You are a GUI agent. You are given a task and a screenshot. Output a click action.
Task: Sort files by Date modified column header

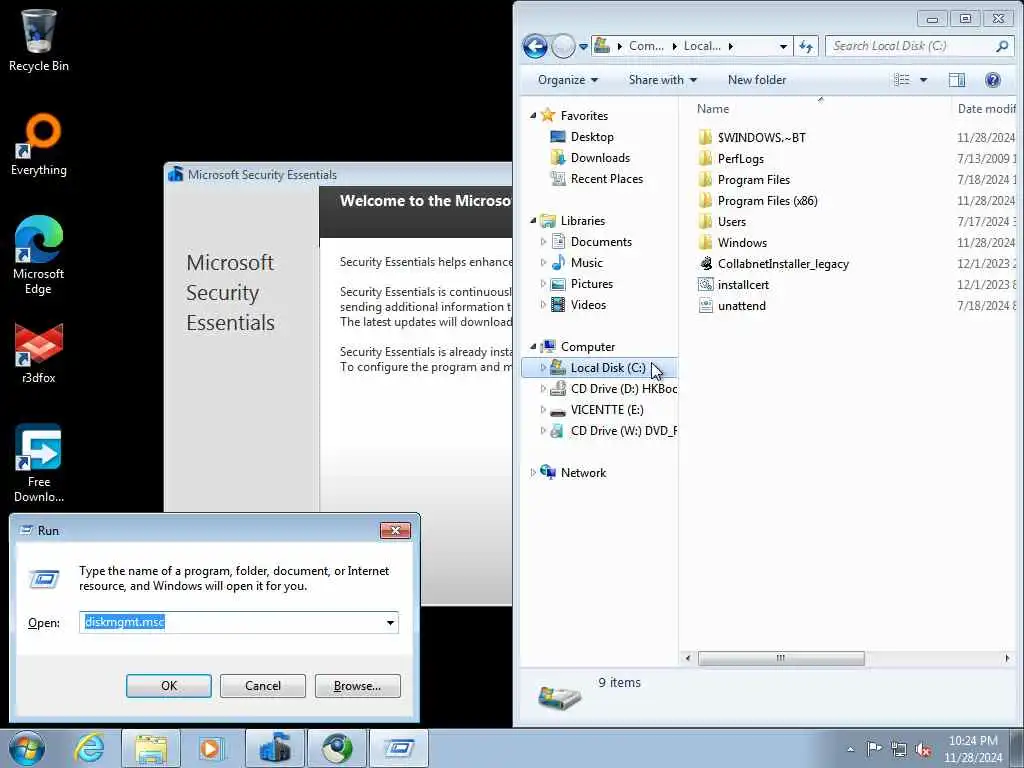click(x=987, y=108)
